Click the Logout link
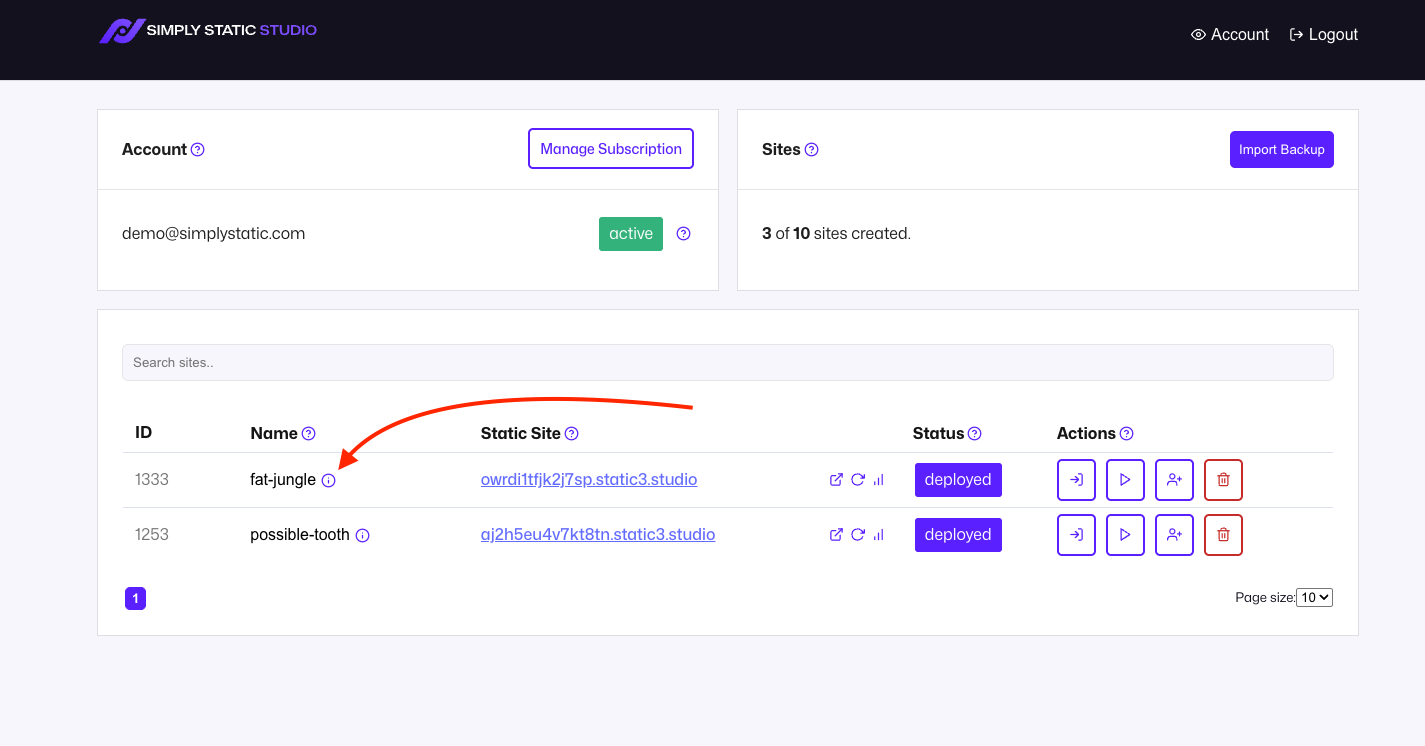1425x746 pixels. (x=1324, y=34)
